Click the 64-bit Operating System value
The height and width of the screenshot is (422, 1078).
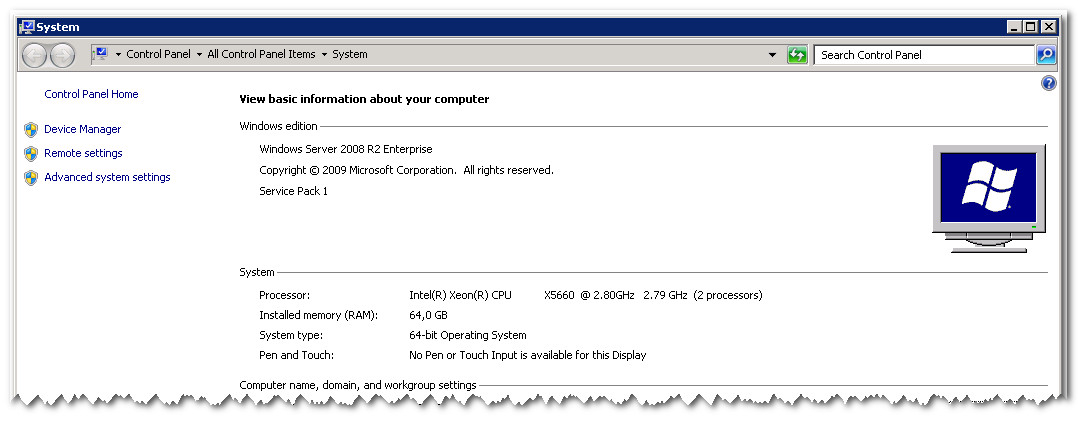[468, 335]
